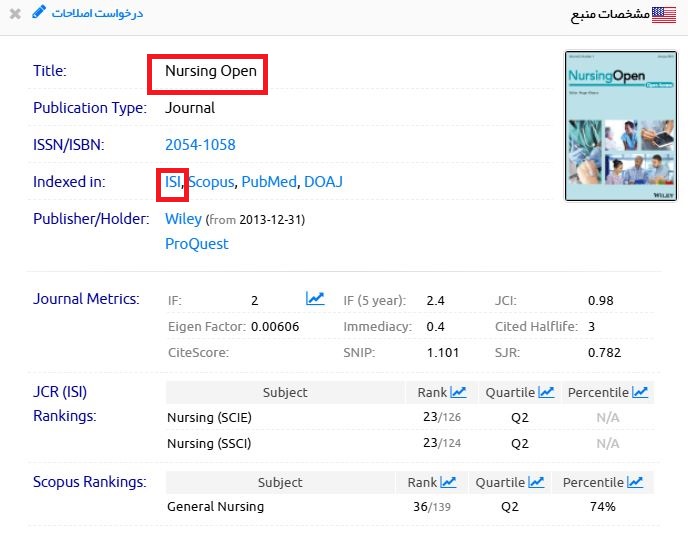Image resolution: width=688 pixels, height=539 pixels.
Task: Select the General Nursing subject row
Action: pyautogui.click(x=215, y=507)
